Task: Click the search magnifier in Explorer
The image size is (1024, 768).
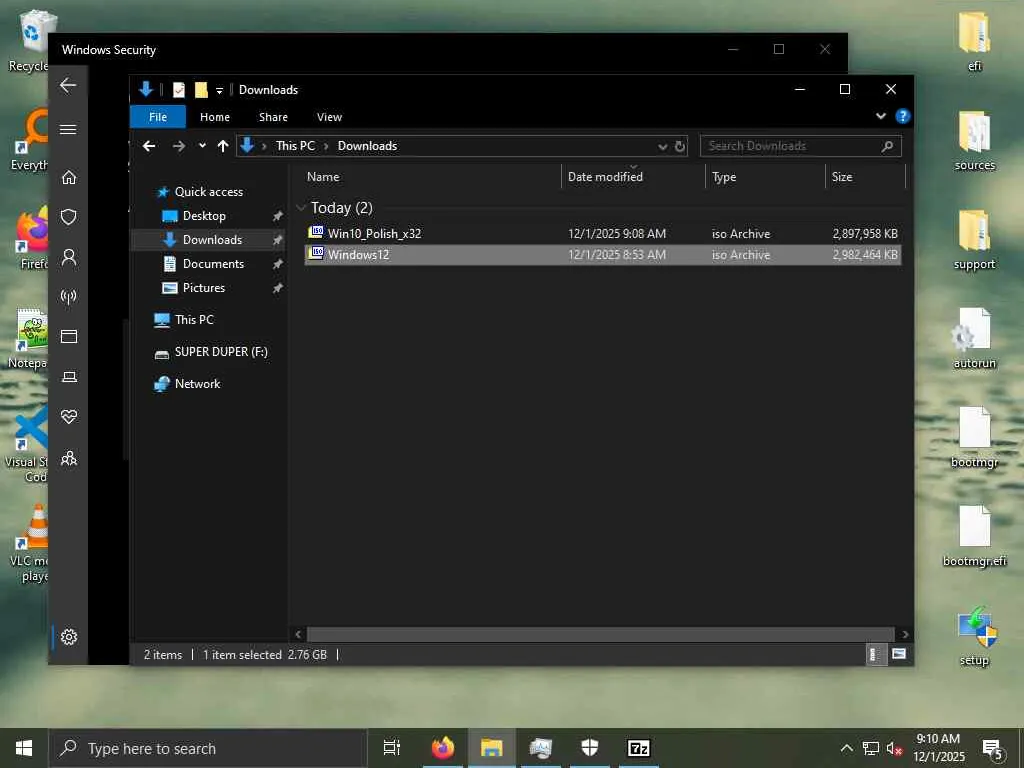Action: tap(887, 146)
